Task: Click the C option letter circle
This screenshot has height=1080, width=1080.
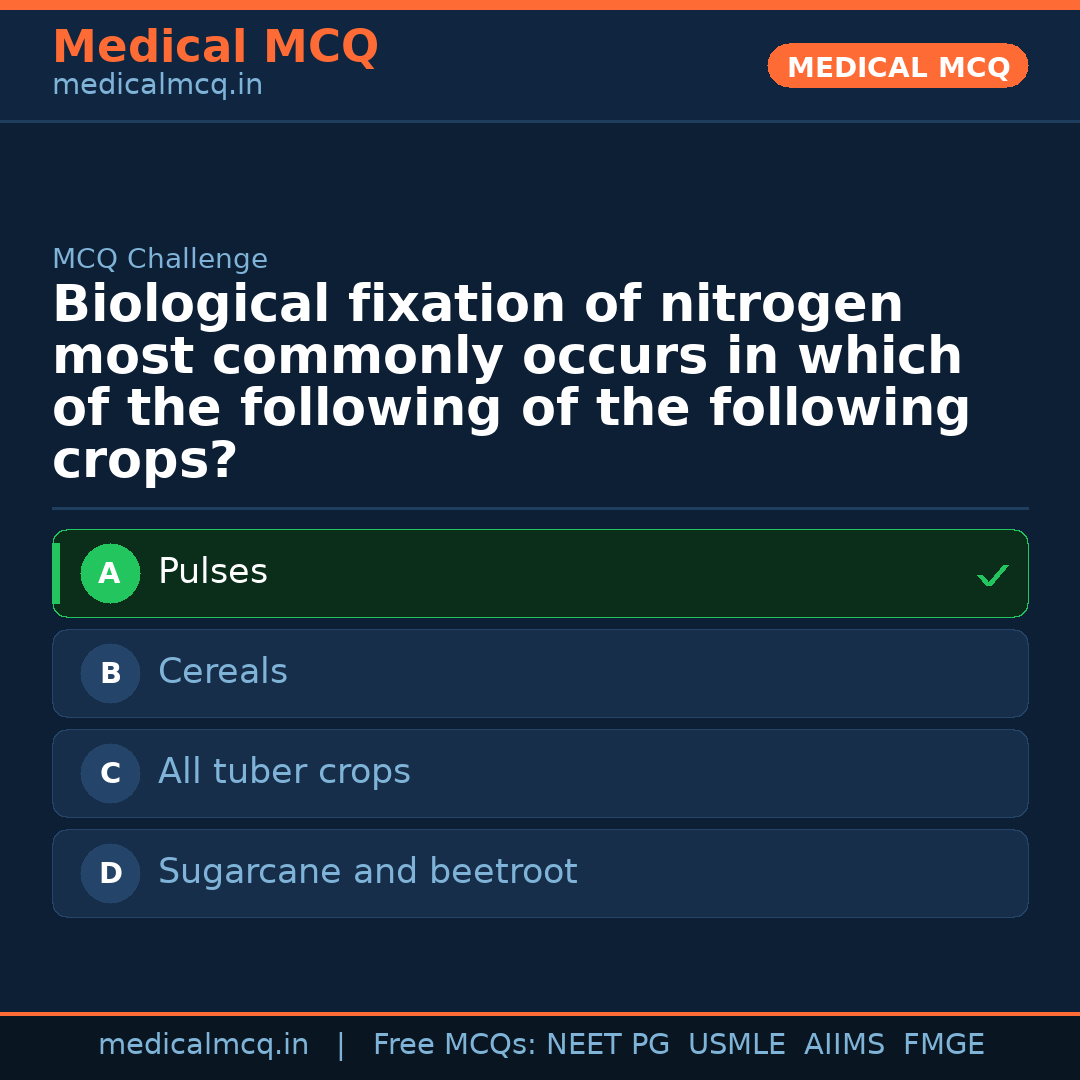Action: 110,774
